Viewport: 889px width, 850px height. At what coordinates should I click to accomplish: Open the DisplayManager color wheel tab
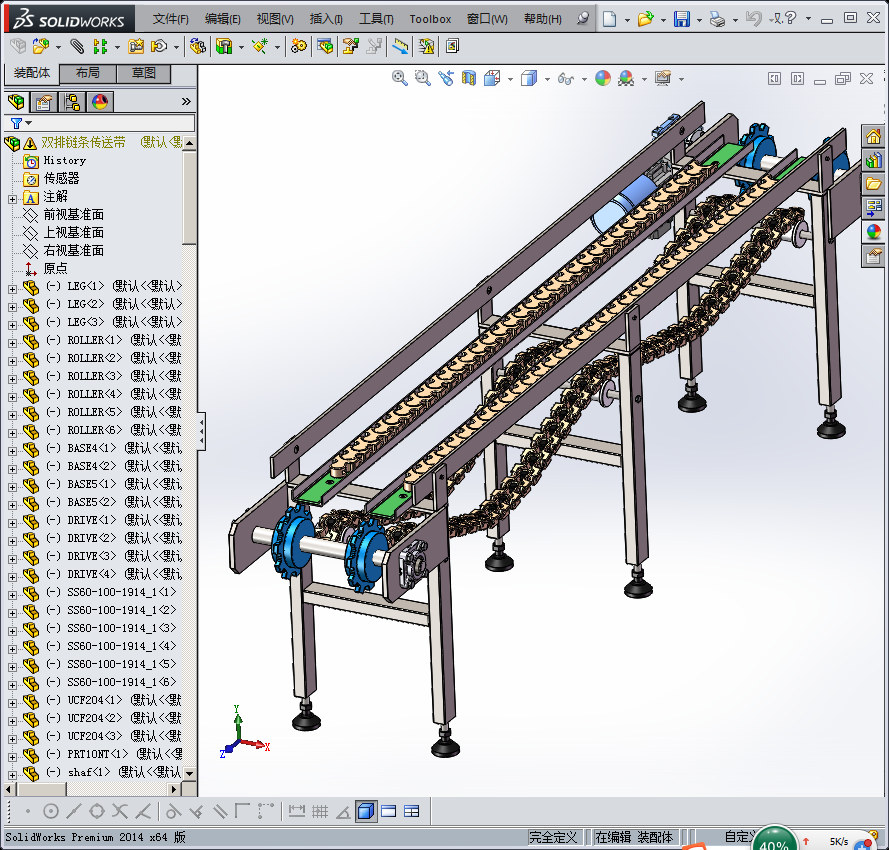[100, 103]
